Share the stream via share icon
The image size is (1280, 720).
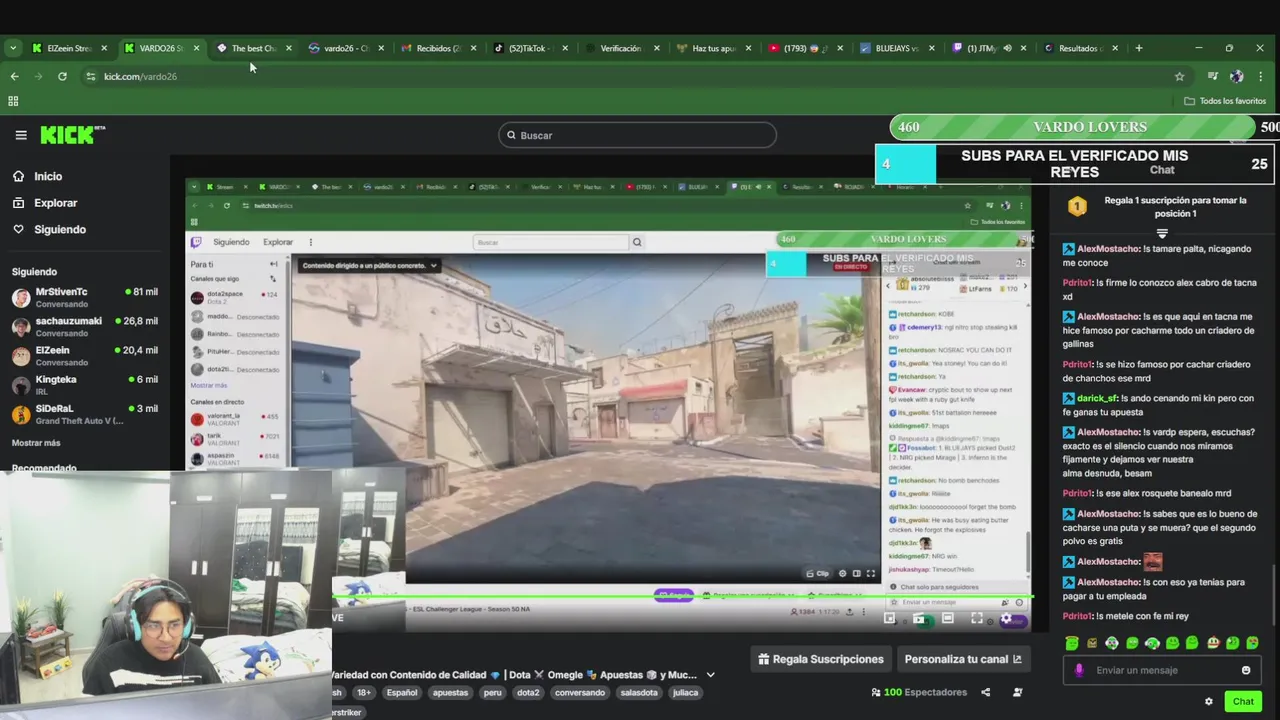(x=985, y=692)
